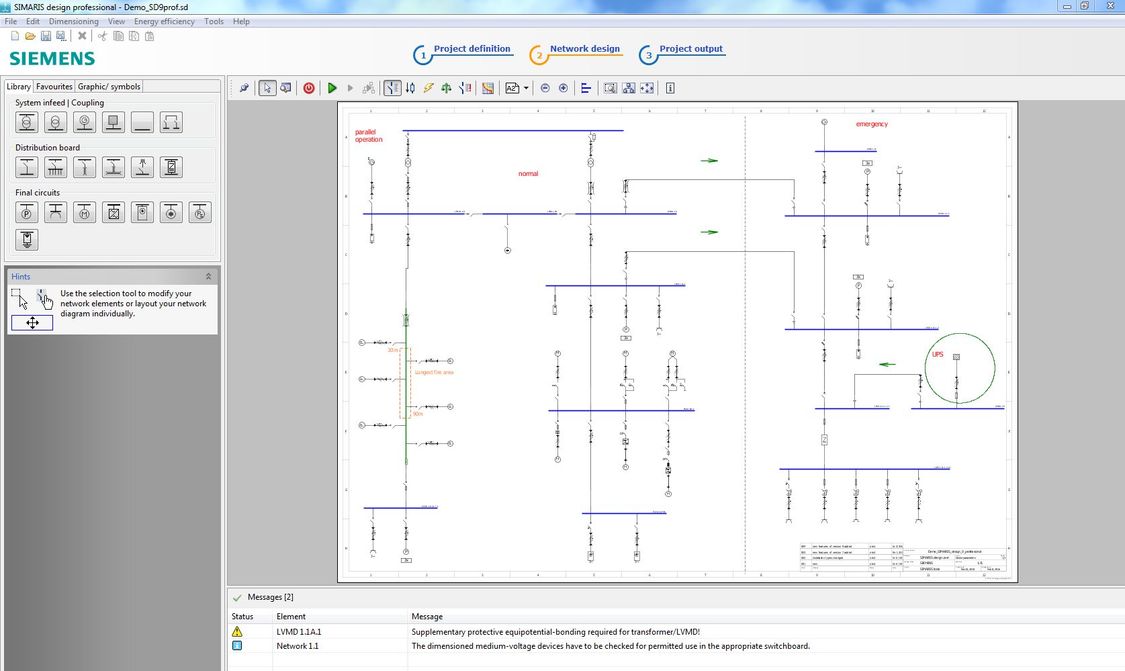Open the View menu
The image size is (1125, 671).
coord(116,22)
